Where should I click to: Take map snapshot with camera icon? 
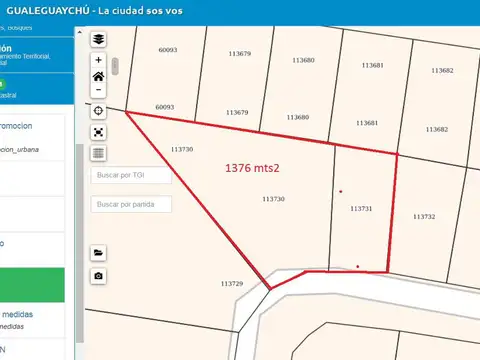point(98,276)
